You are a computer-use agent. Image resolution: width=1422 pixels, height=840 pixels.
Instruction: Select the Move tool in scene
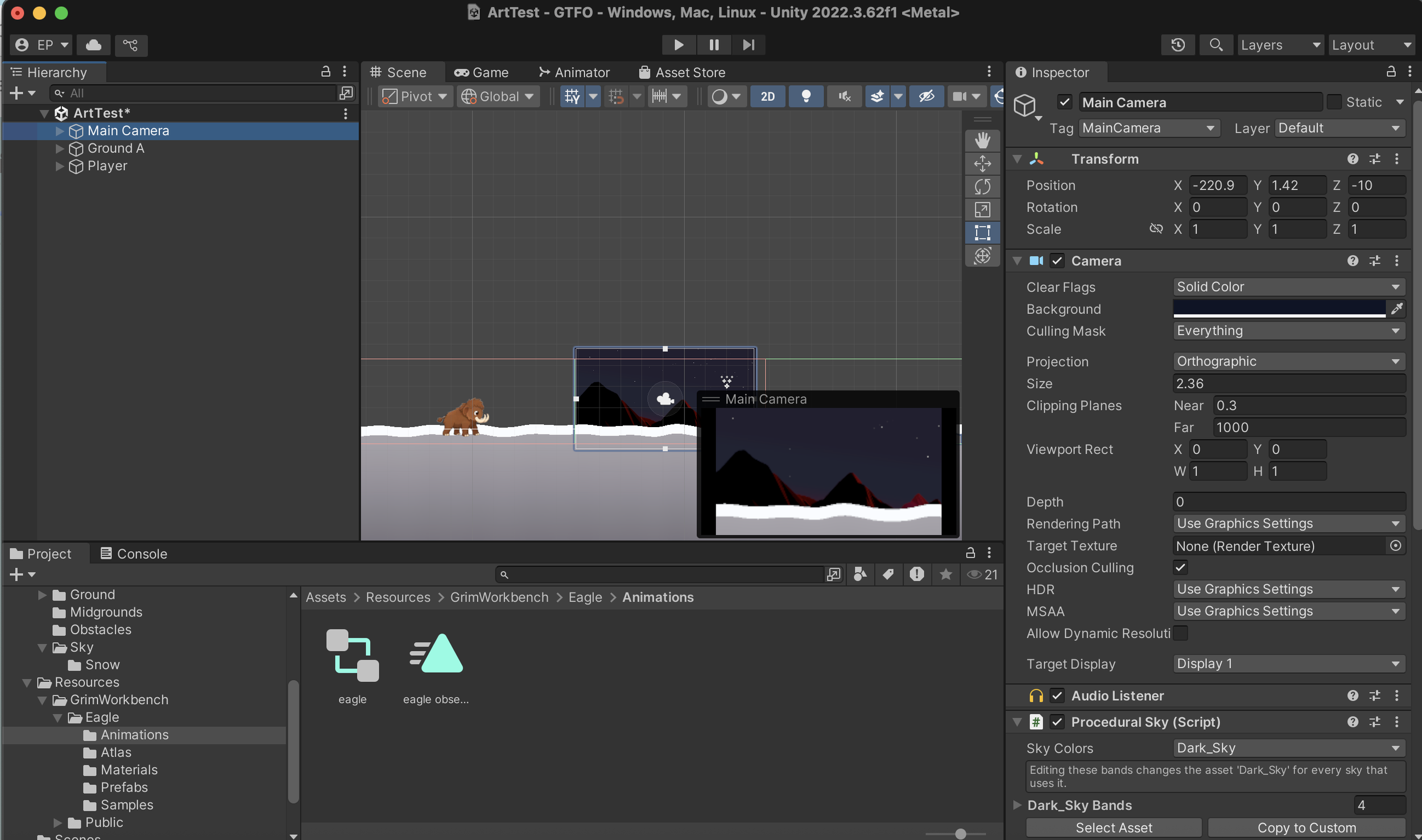click(982, 164)
